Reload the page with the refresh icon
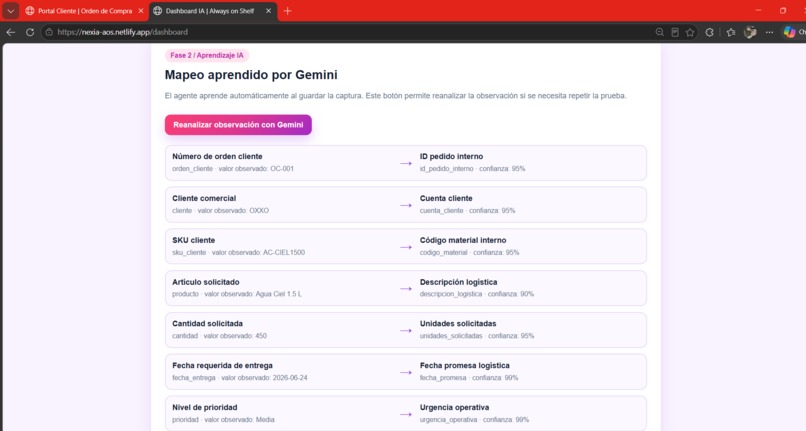The width and height of the screenshot is (806, 431). coord(30,32)
